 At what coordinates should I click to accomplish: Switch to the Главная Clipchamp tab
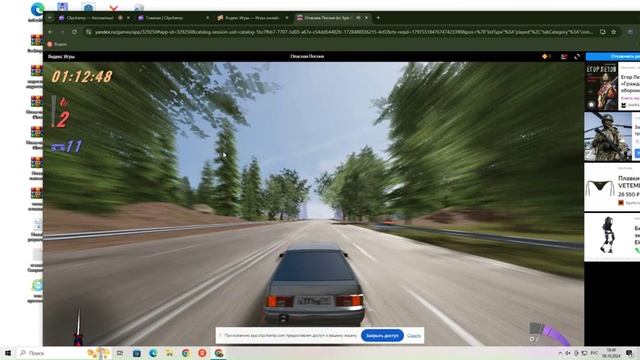coord(173,18)
